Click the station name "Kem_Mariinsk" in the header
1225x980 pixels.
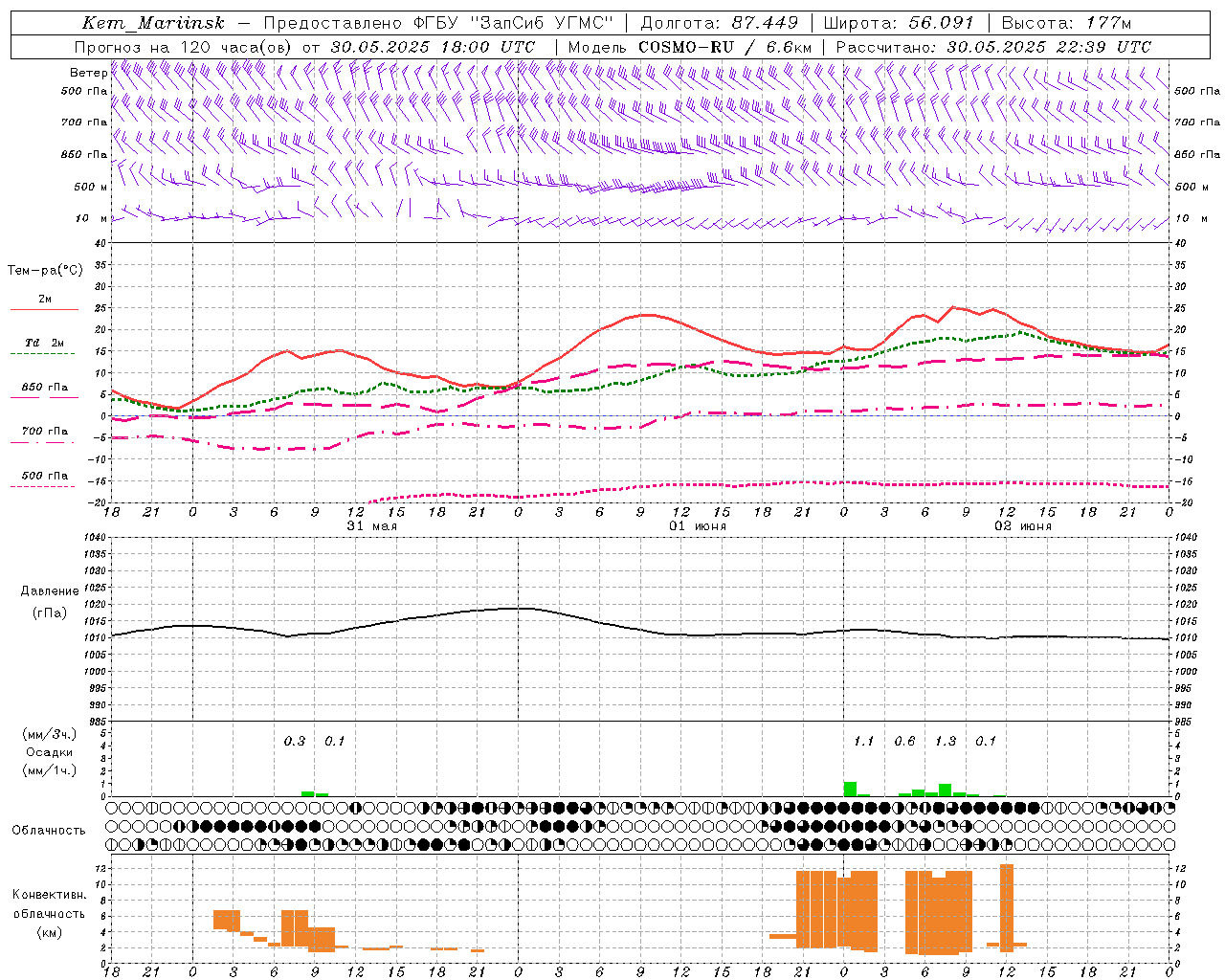point(153,24)
